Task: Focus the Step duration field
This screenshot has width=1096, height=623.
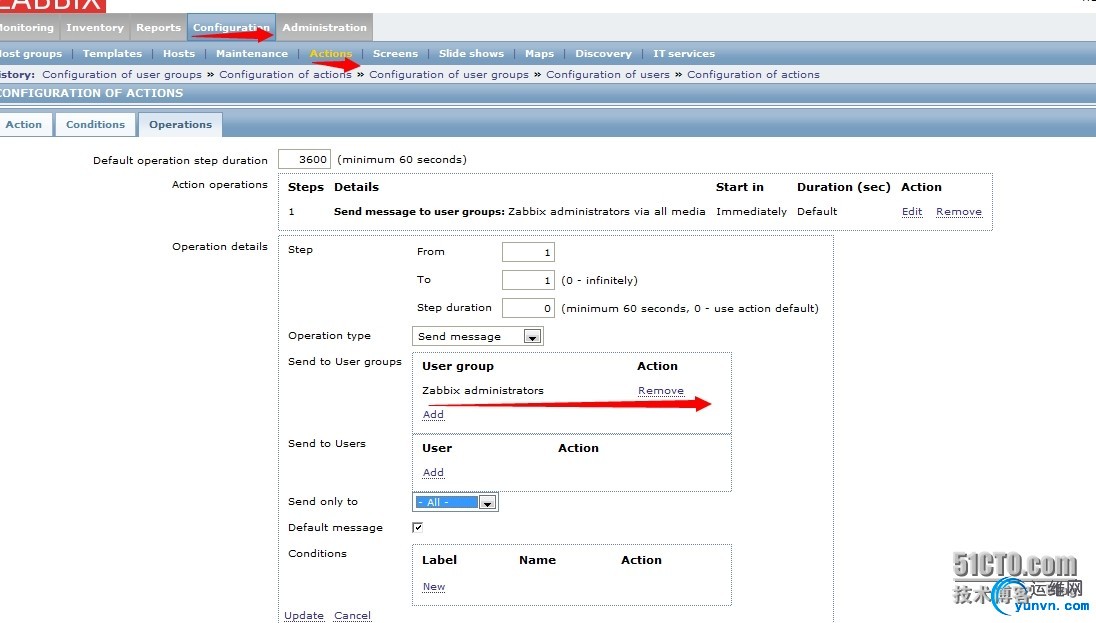Action: (528, 308)
